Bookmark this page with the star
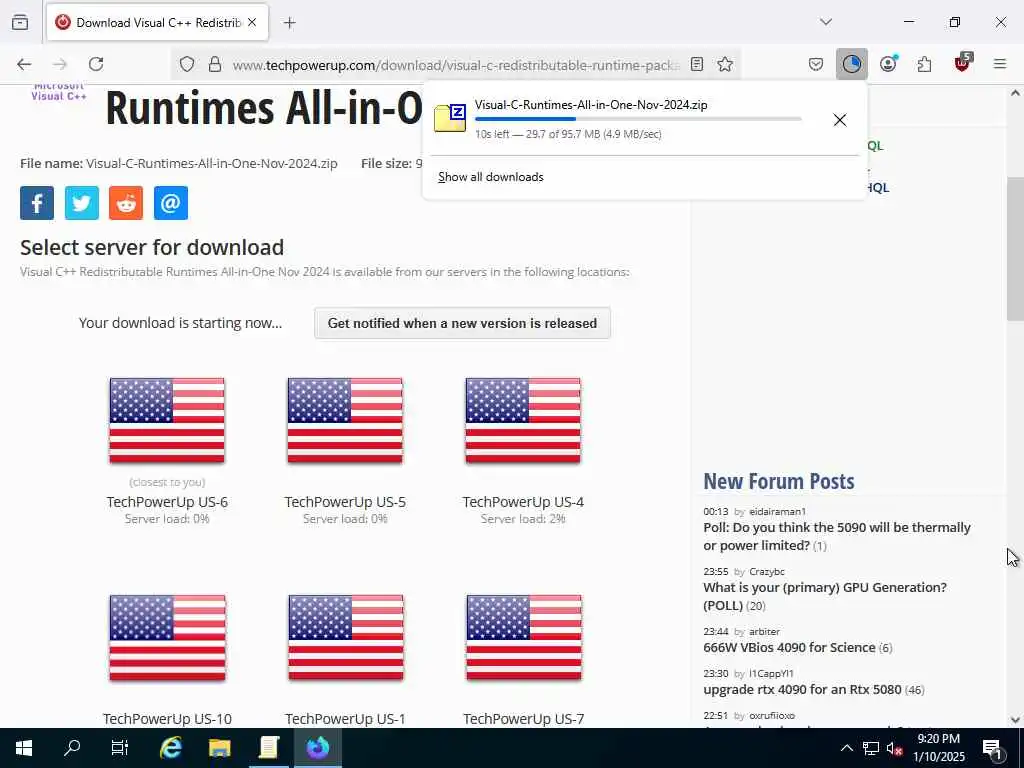 [725, 64]
